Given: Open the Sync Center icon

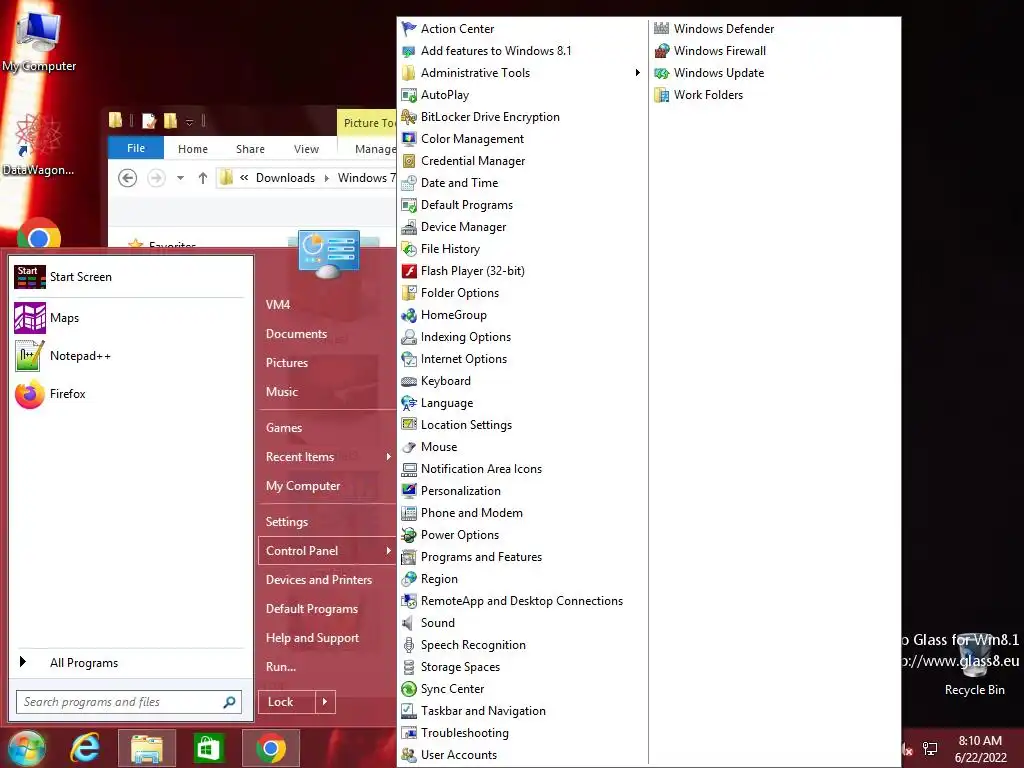Looking at the screenshot, I should click(409, 689).
